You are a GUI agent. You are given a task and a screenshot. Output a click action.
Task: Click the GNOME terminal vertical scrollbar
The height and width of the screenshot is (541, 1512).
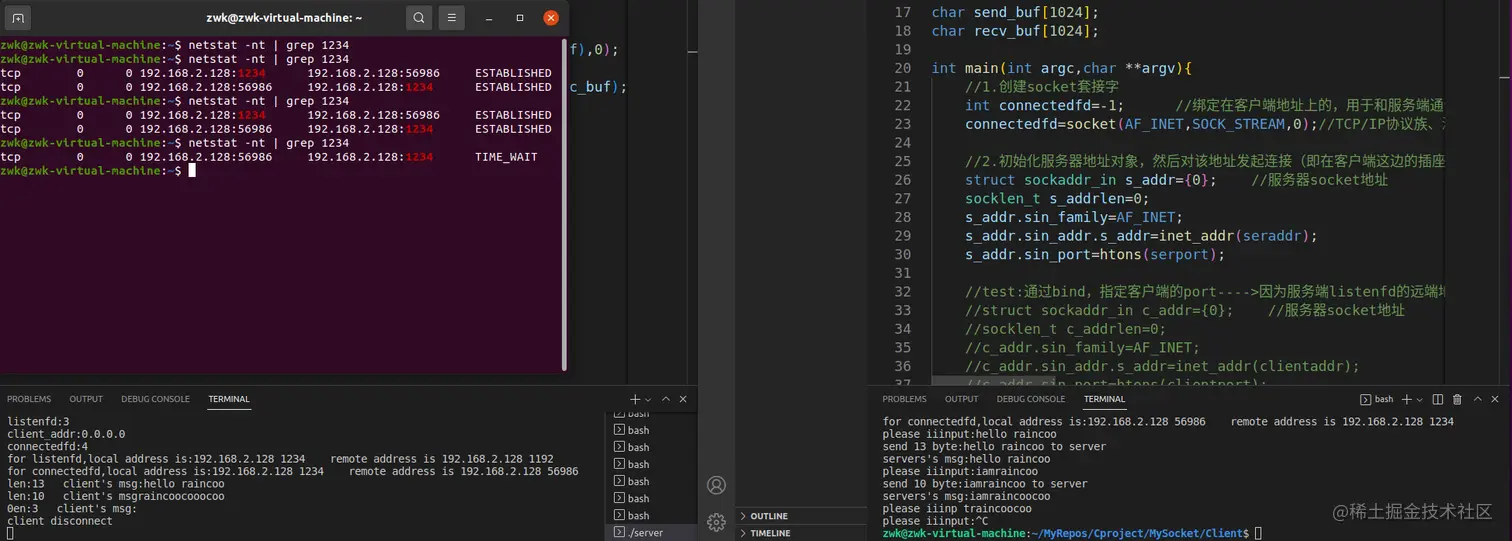pos(565,203)
